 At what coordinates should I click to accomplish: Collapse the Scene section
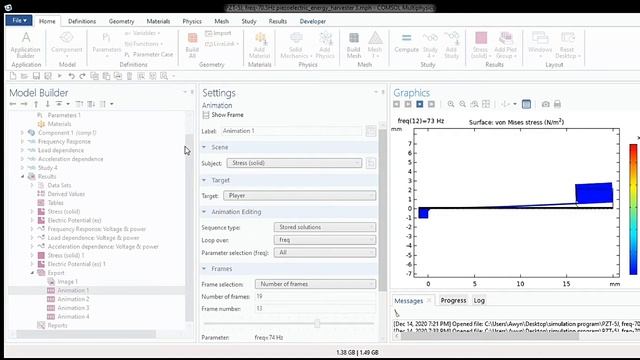click(204, 147)
